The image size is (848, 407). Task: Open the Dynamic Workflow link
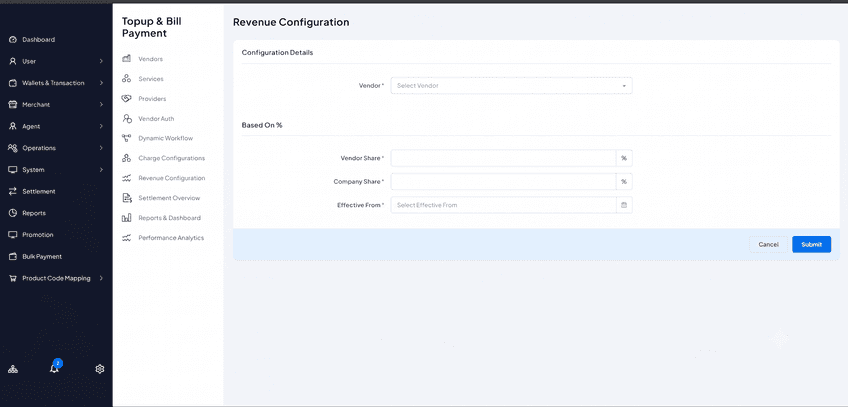click(x=165, y=138)
